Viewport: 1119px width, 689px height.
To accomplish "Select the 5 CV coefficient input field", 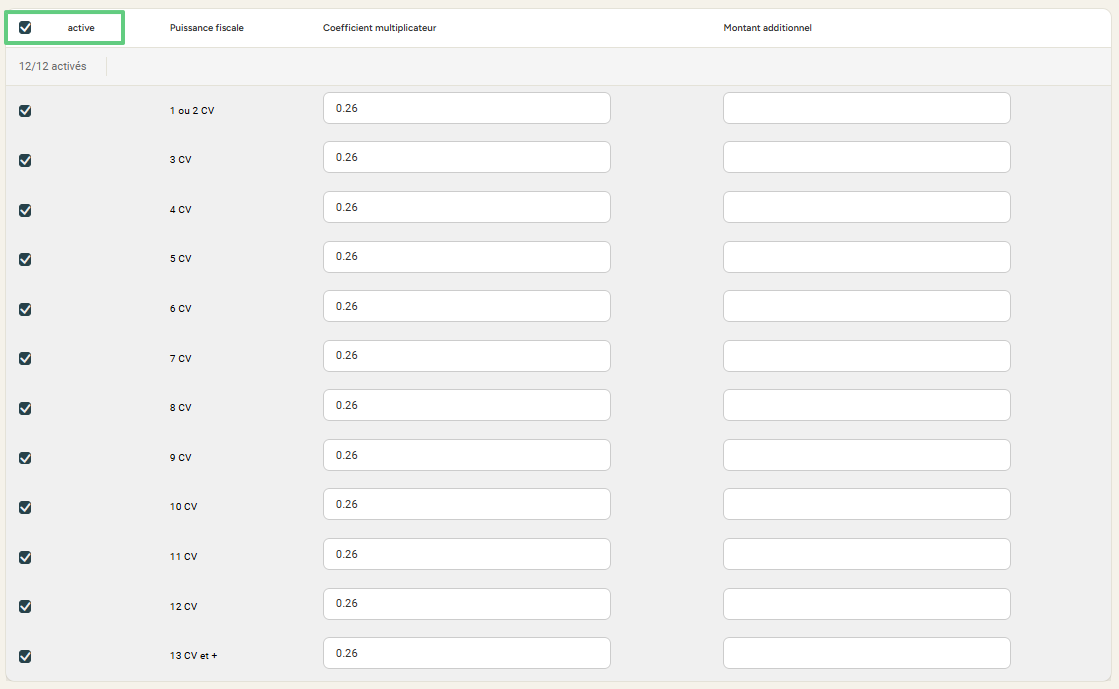I will click(x=467, y=256).
